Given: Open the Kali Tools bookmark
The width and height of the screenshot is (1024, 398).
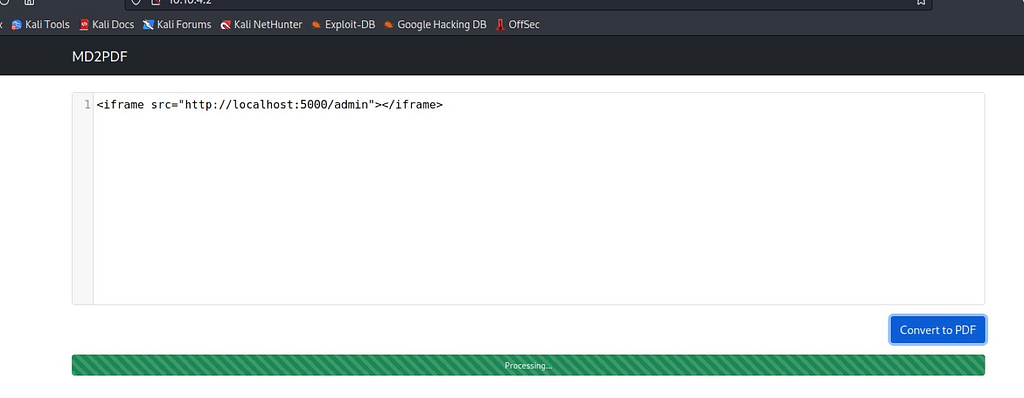Looking at the screenshot, I should click(40, 25).
